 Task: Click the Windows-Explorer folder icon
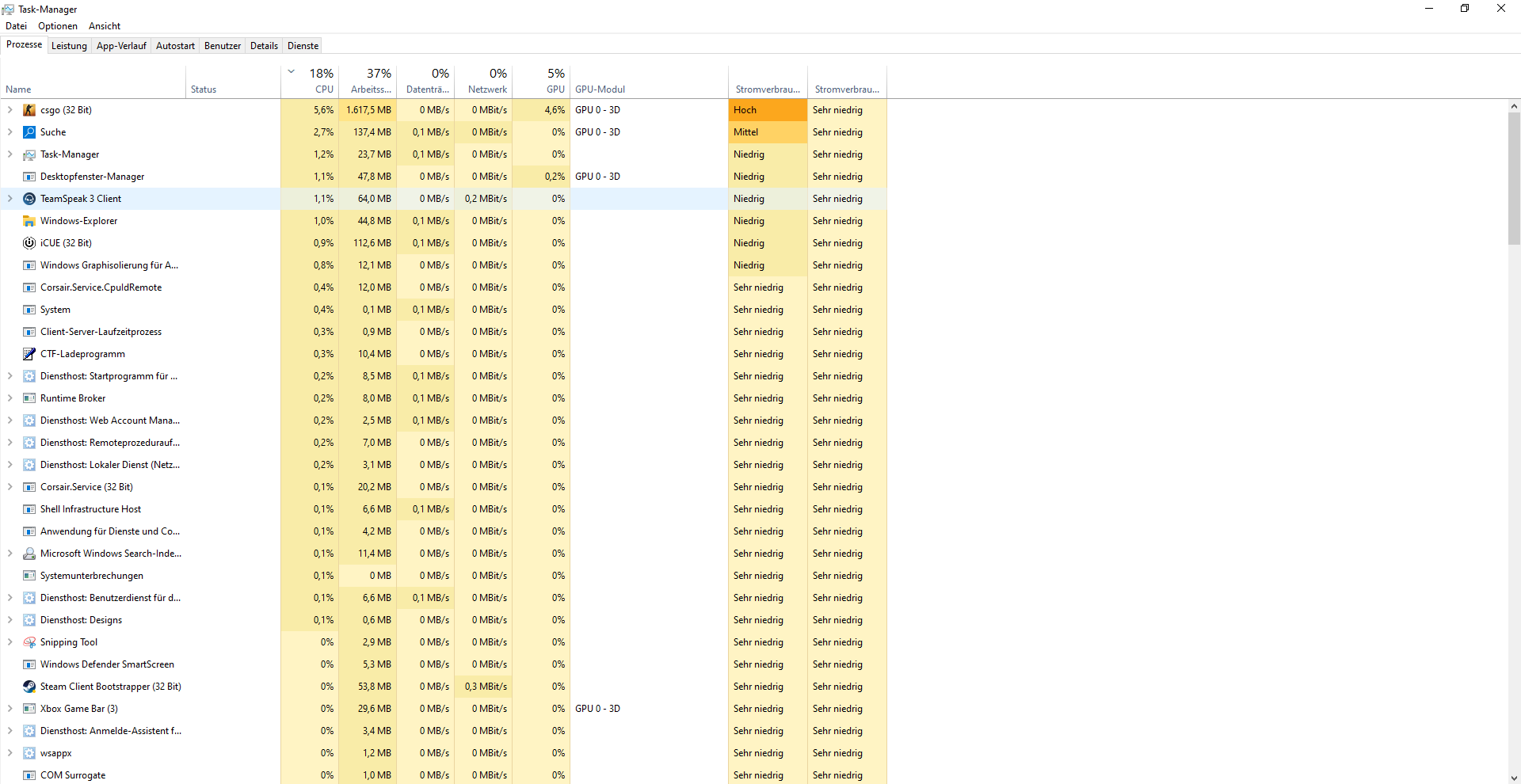coord(29,221)
